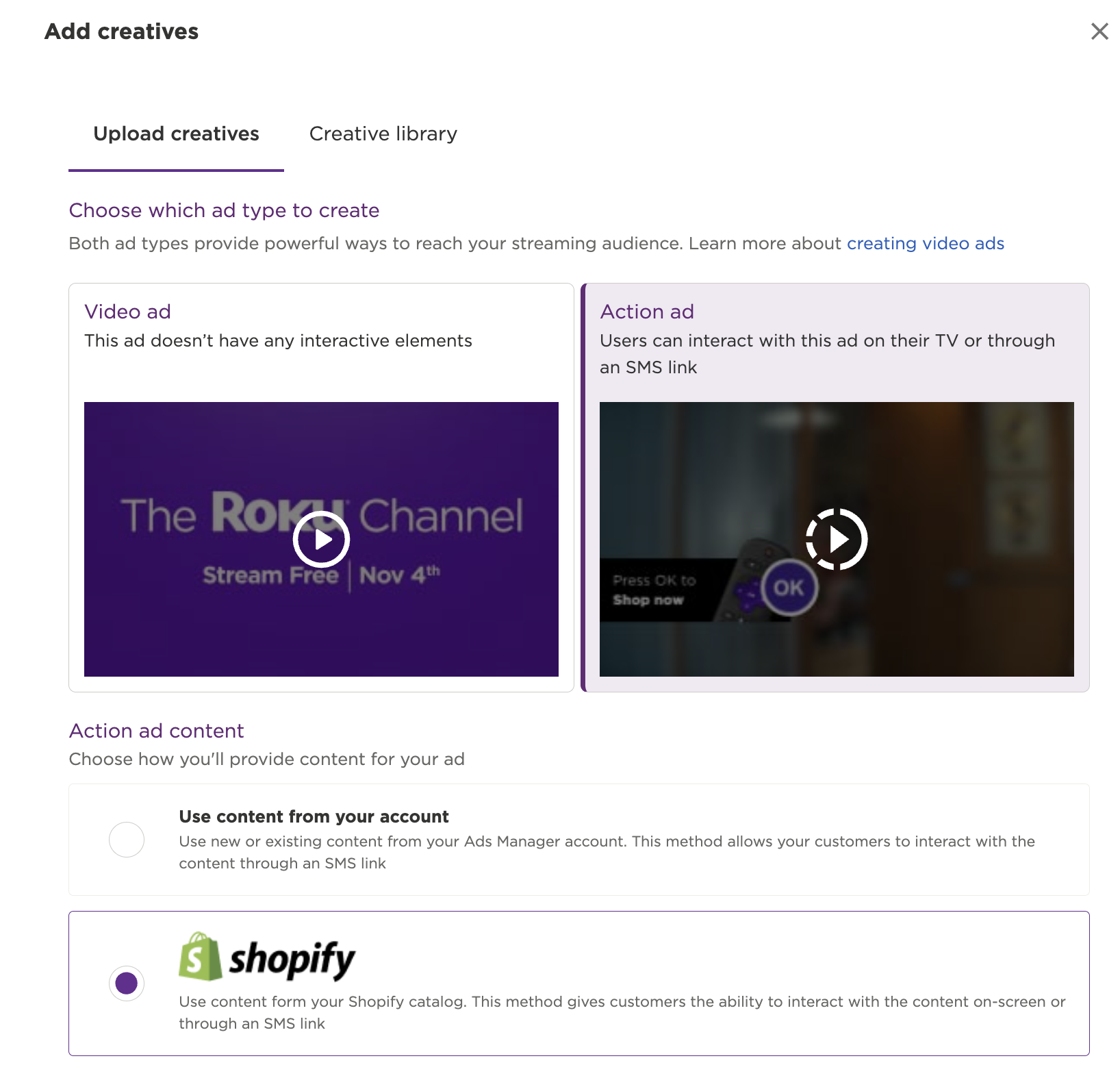
Task: Click the Action ad content section heading
Action: coord(156,731)
